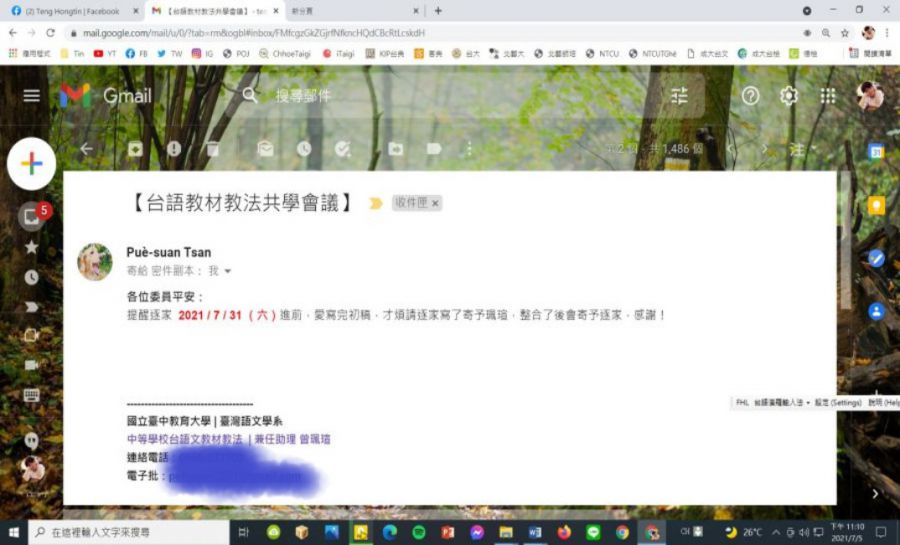Archive this email conversation
Viewport: 900px width, 545px height.
click(135, 149)
